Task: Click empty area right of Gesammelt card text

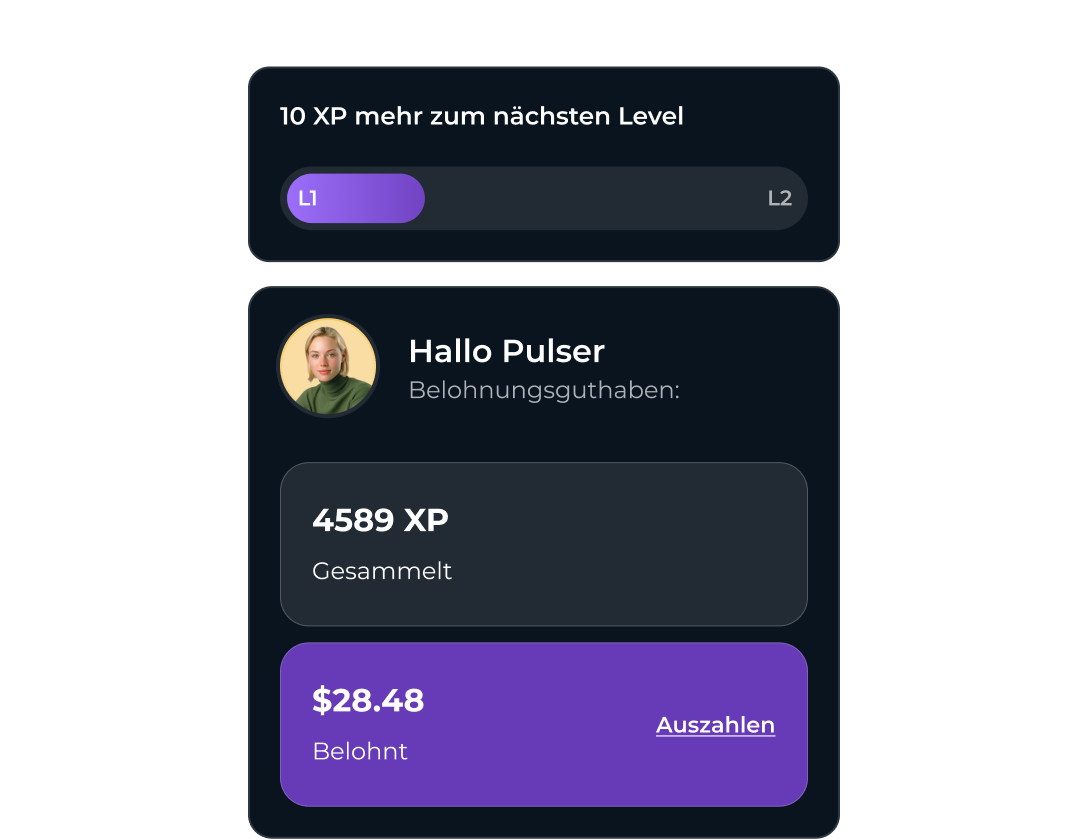Action: 624,545
